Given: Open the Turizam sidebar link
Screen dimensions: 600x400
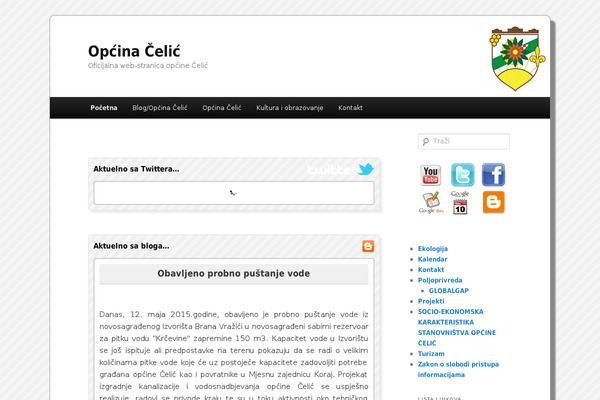Looking at the screenshot, I should pos(431,354).
